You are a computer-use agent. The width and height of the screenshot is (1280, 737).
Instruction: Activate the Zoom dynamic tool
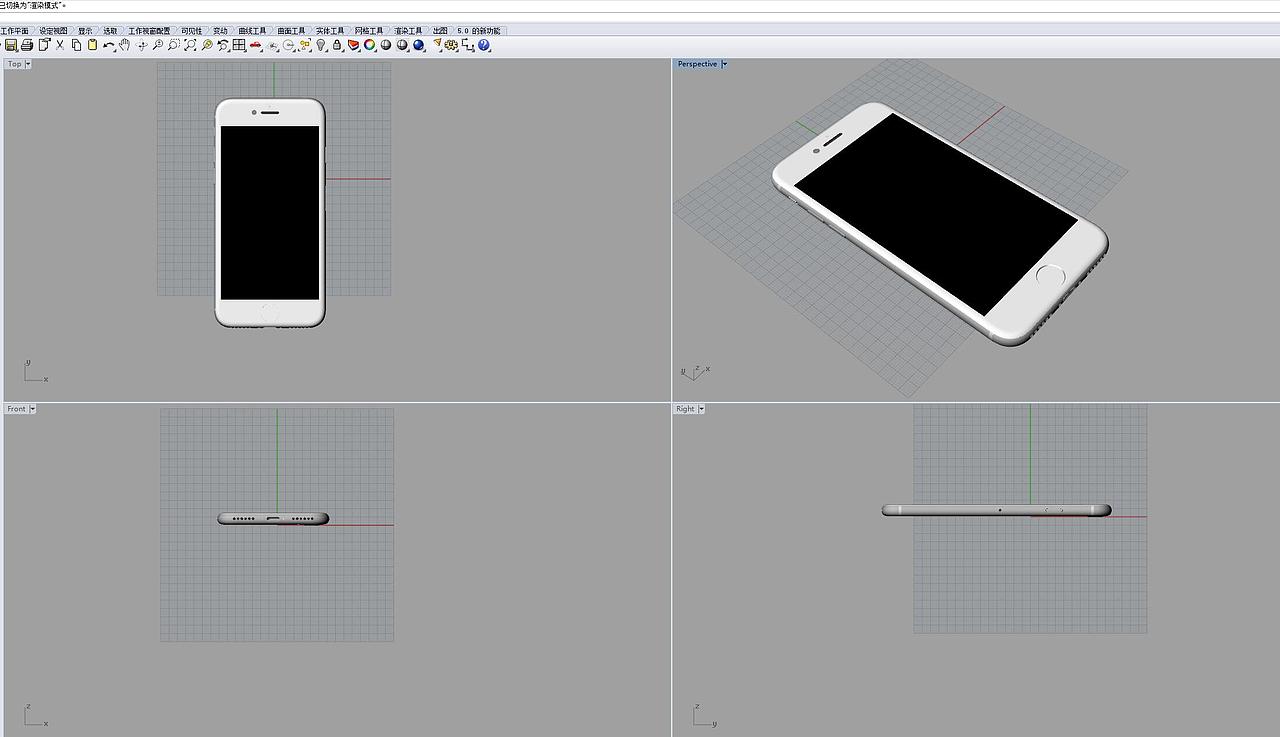click(x=158, y=44)
